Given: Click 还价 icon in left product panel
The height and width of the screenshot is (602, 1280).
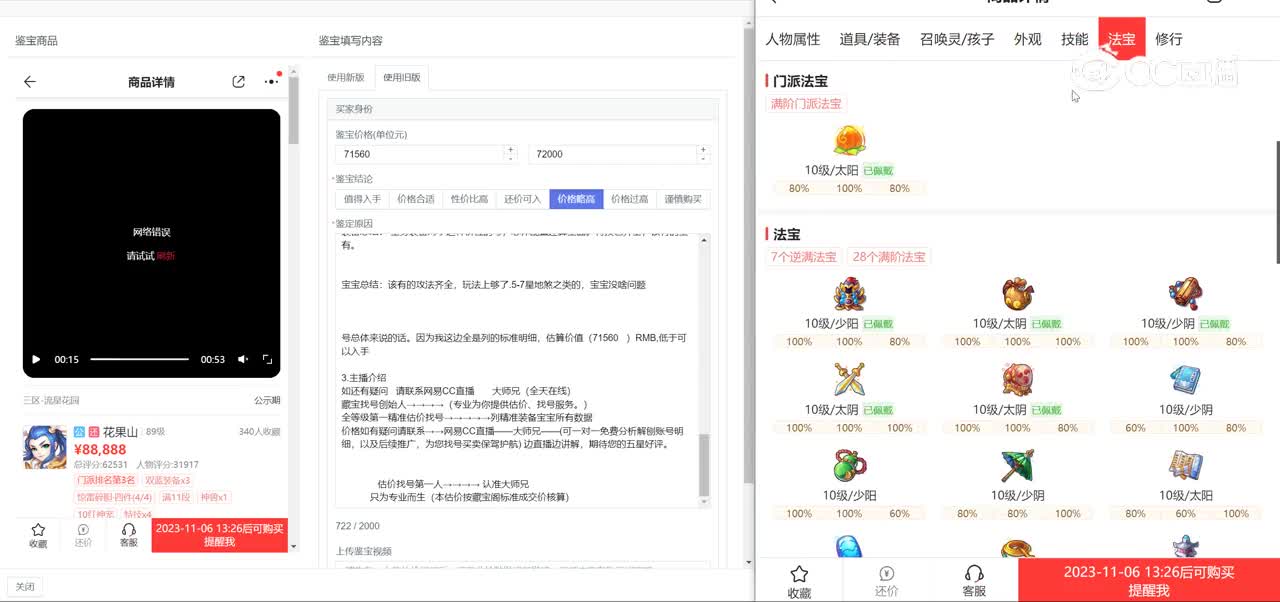Looking at the screenshot, I should click(x=83, y=535).
